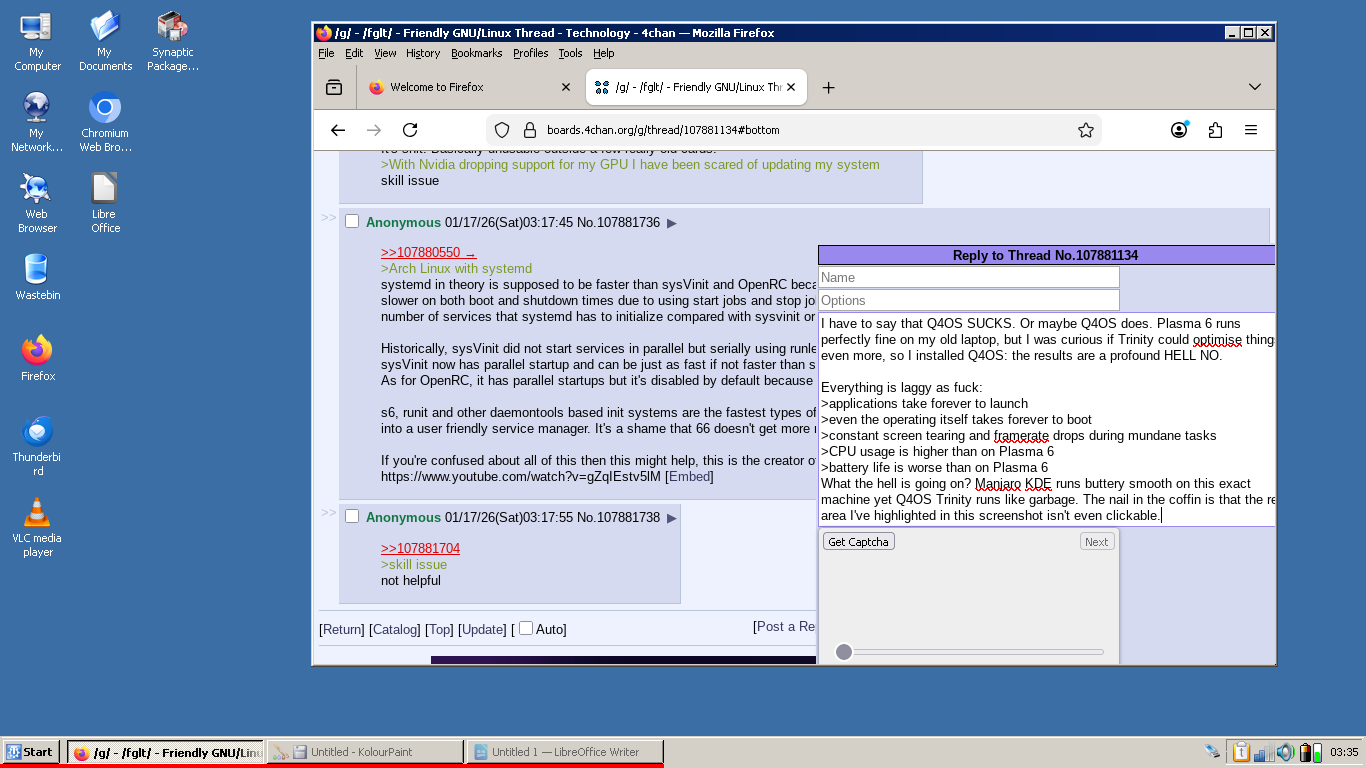Open the File menu
The image size is (1366, 768).
pos(326,53)
